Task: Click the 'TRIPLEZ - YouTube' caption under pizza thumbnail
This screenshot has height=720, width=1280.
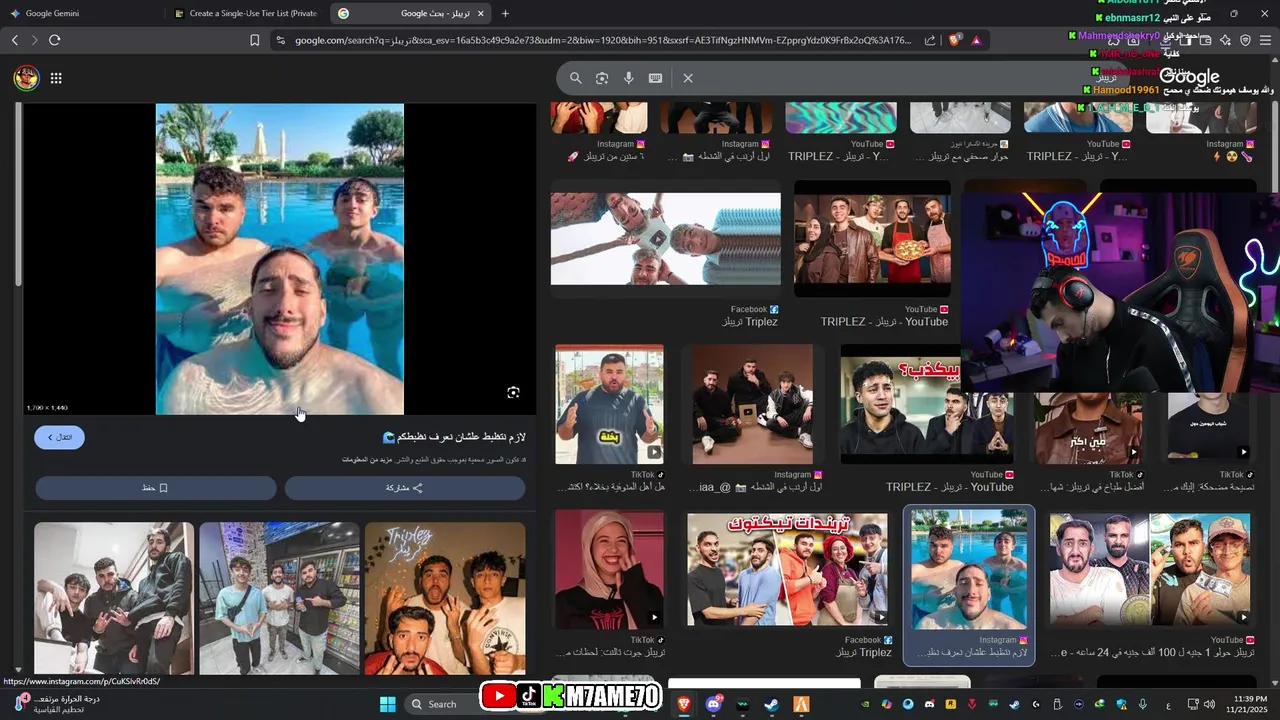Action: (884, 322)
